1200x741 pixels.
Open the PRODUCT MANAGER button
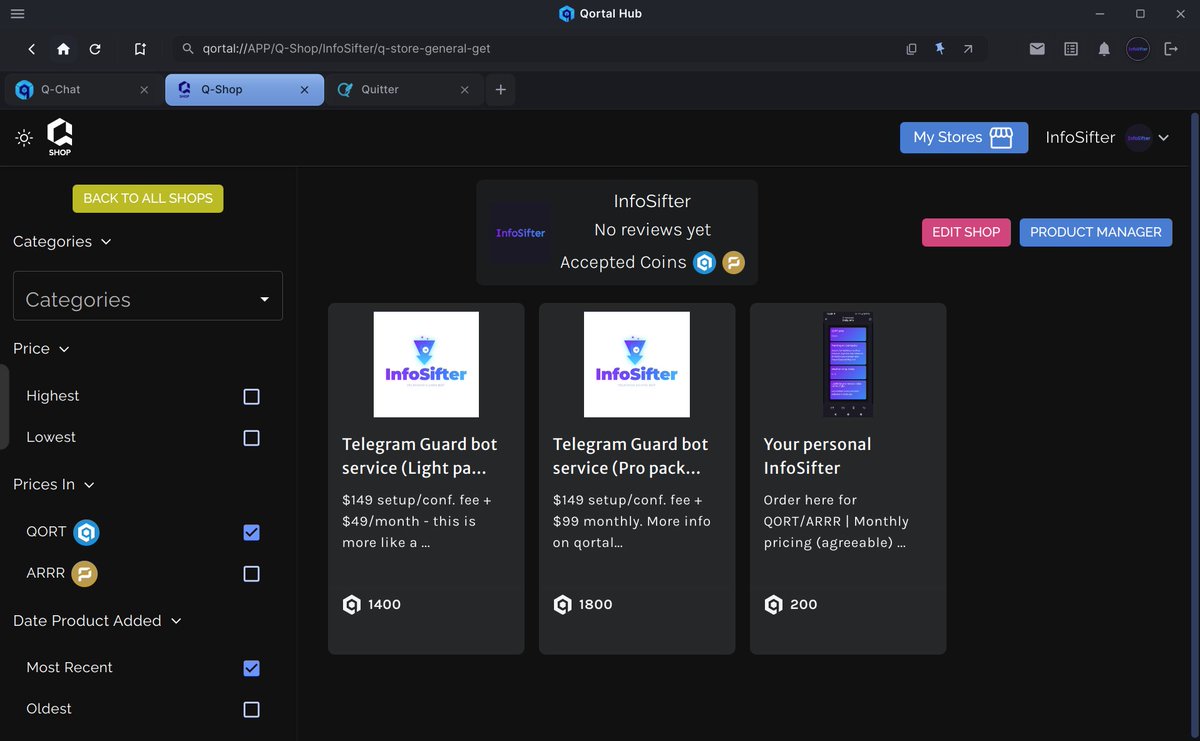(x=1096, y=232)
